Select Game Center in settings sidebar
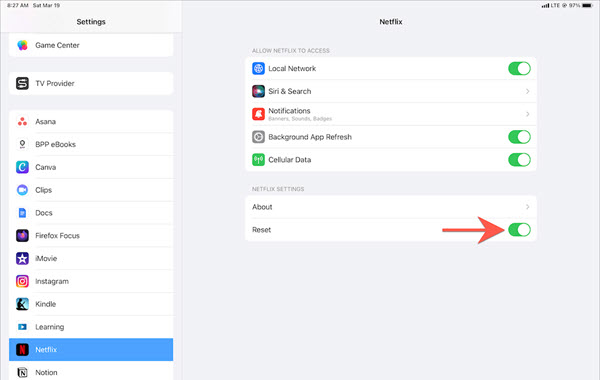The height and width of the screenshot is (380, 600). (91, 45)
